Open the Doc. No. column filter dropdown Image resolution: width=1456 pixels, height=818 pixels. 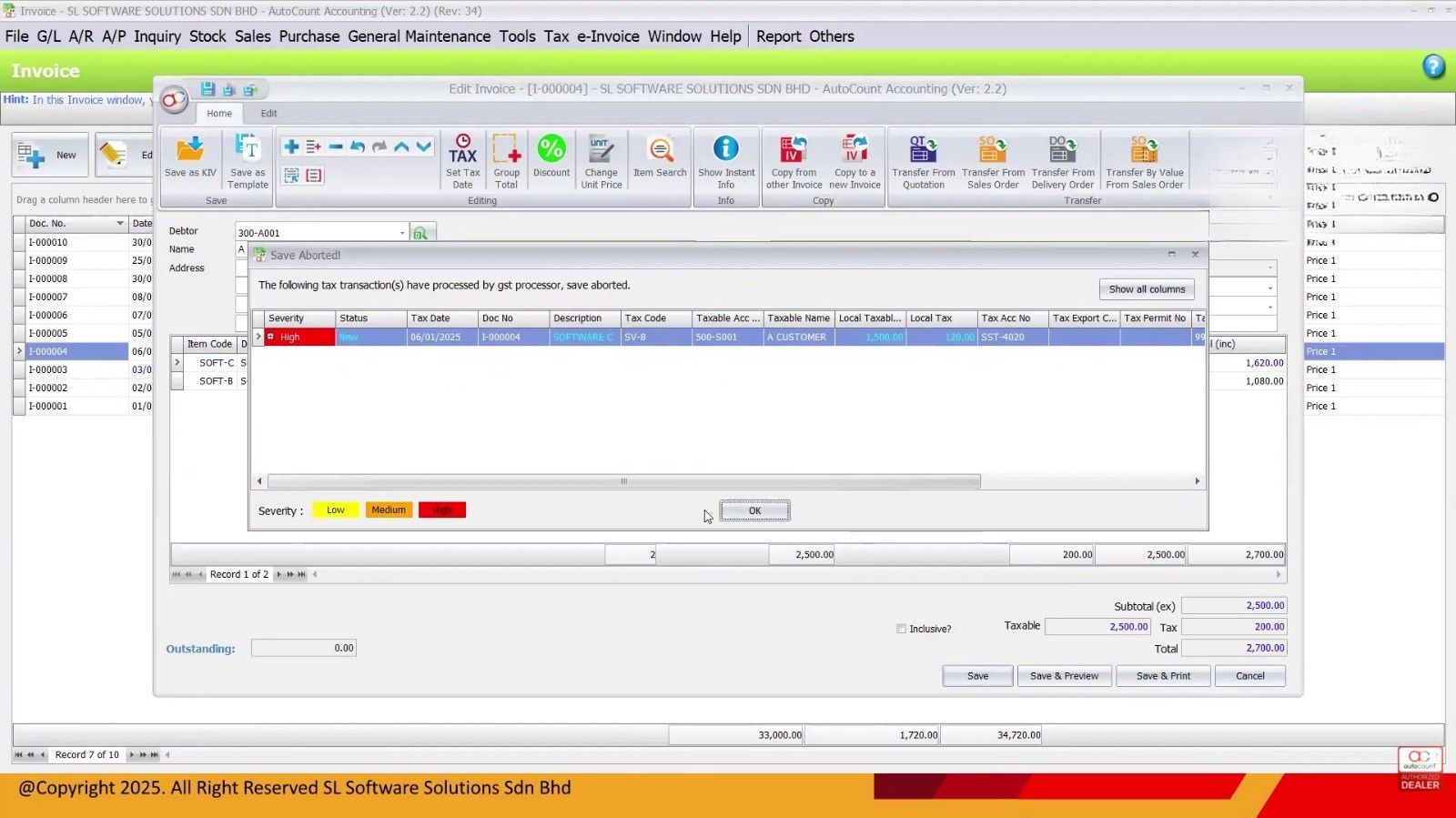coord(119,223)
